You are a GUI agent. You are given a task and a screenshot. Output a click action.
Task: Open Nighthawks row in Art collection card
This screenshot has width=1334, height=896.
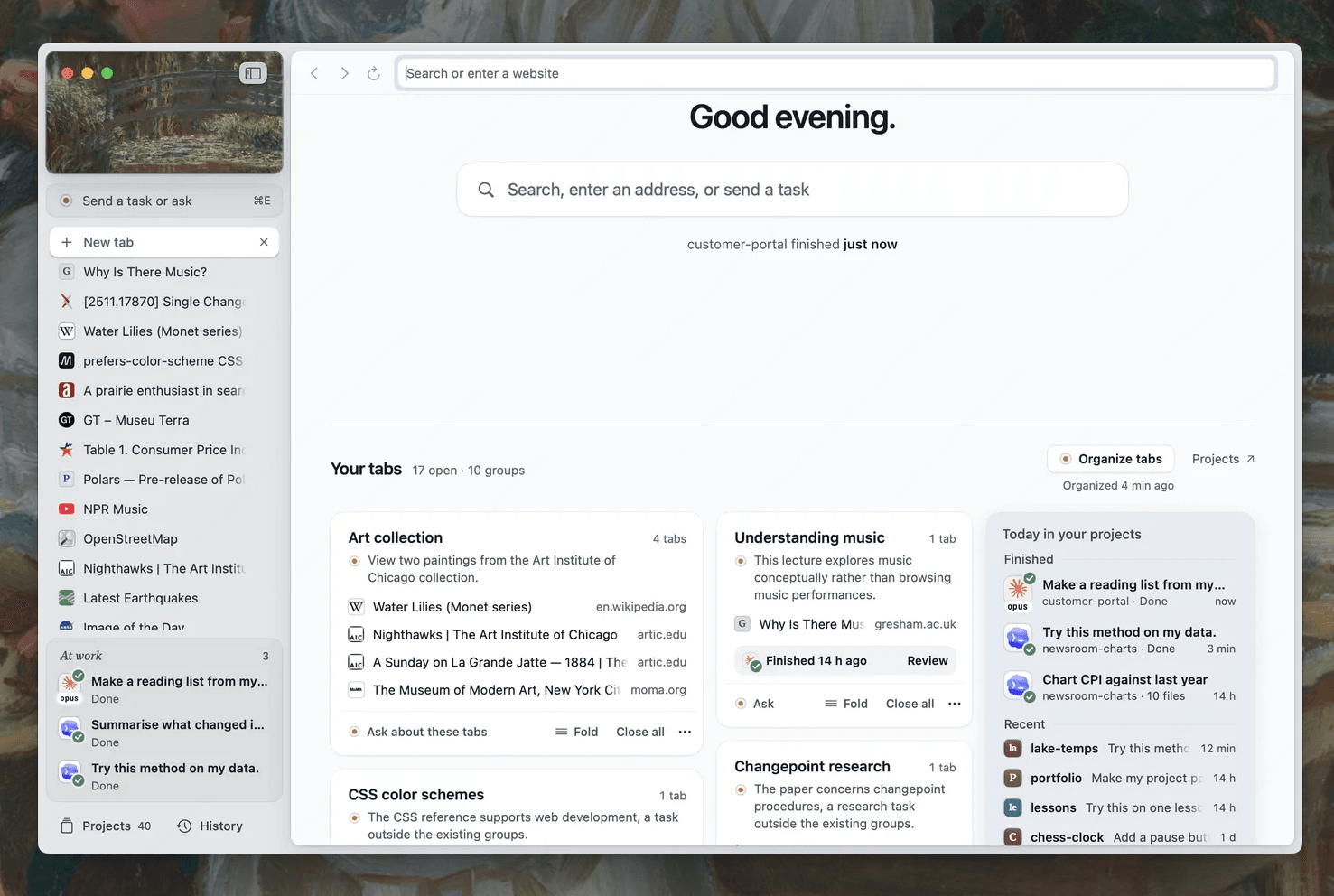(517, 635)
